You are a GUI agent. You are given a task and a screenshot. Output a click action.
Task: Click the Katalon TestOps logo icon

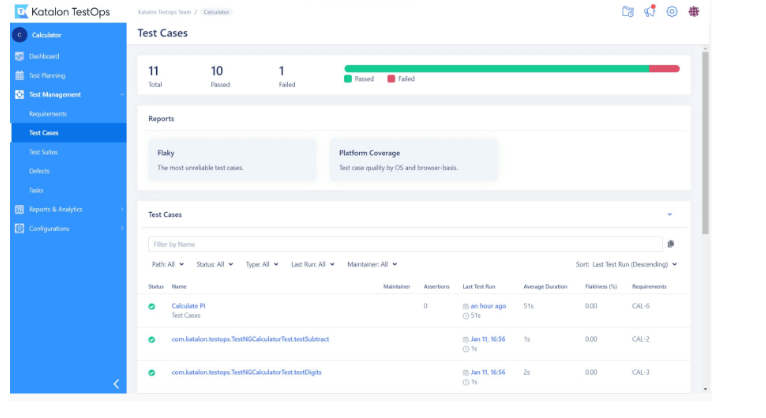[21, 11]
